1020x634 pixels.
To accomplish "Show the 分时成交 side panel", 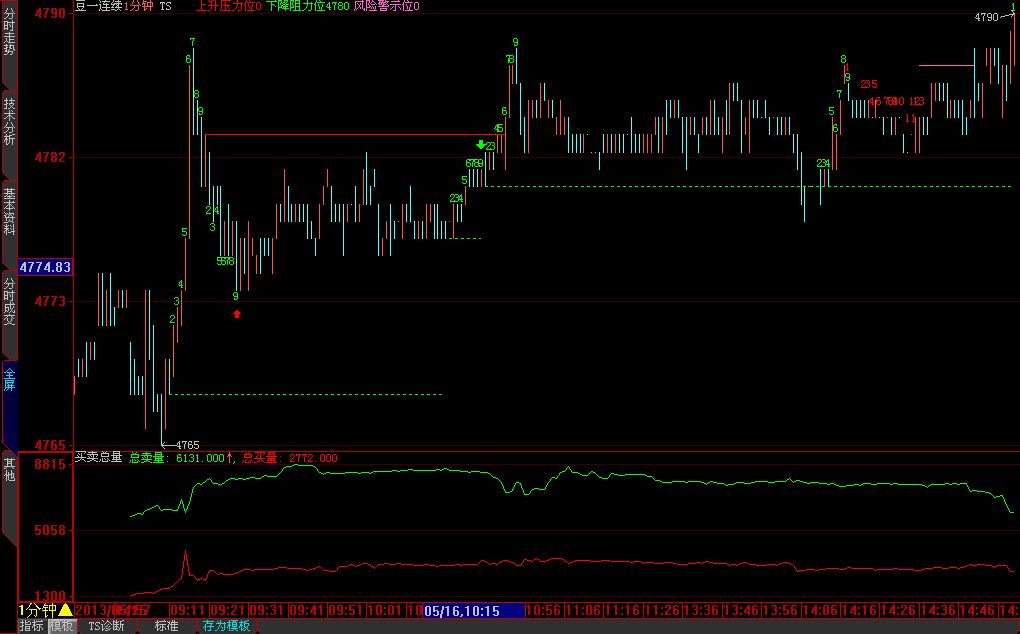I will pyautogui.click(x=9, y=303).
